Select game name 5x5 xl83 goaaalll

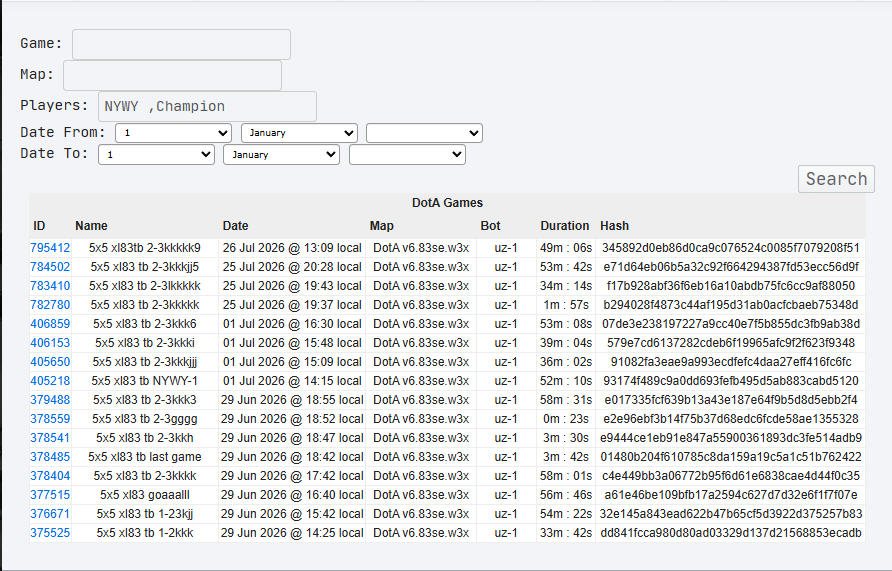[145, 495]
